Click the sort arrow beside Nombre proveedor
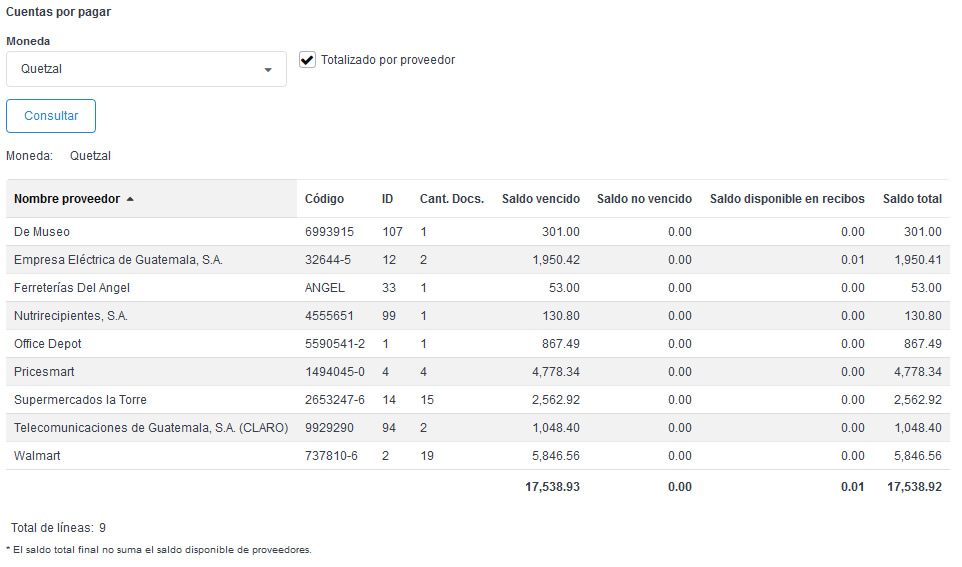This screenshot has width=962, height=567. [130, 199]
